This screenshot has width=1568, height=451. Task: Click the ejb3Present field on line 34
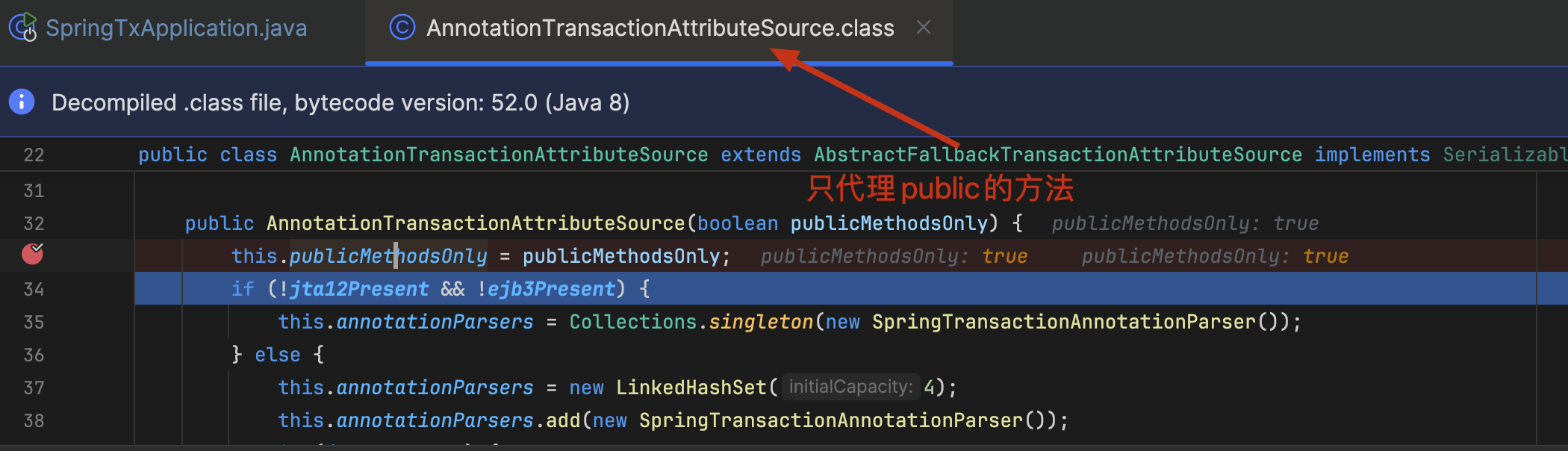552,289
